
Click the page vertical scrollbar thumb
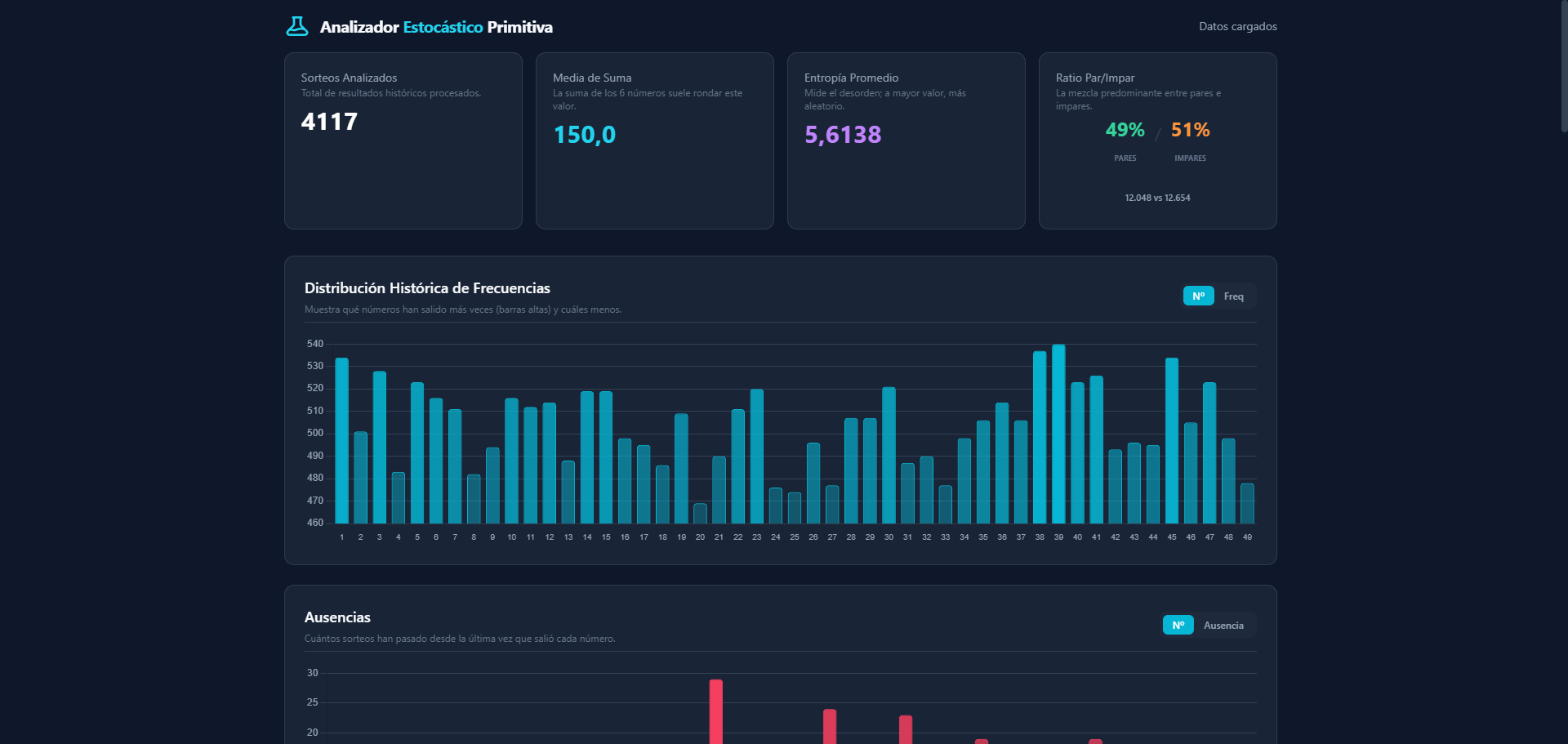click(x=1563, y=65)
